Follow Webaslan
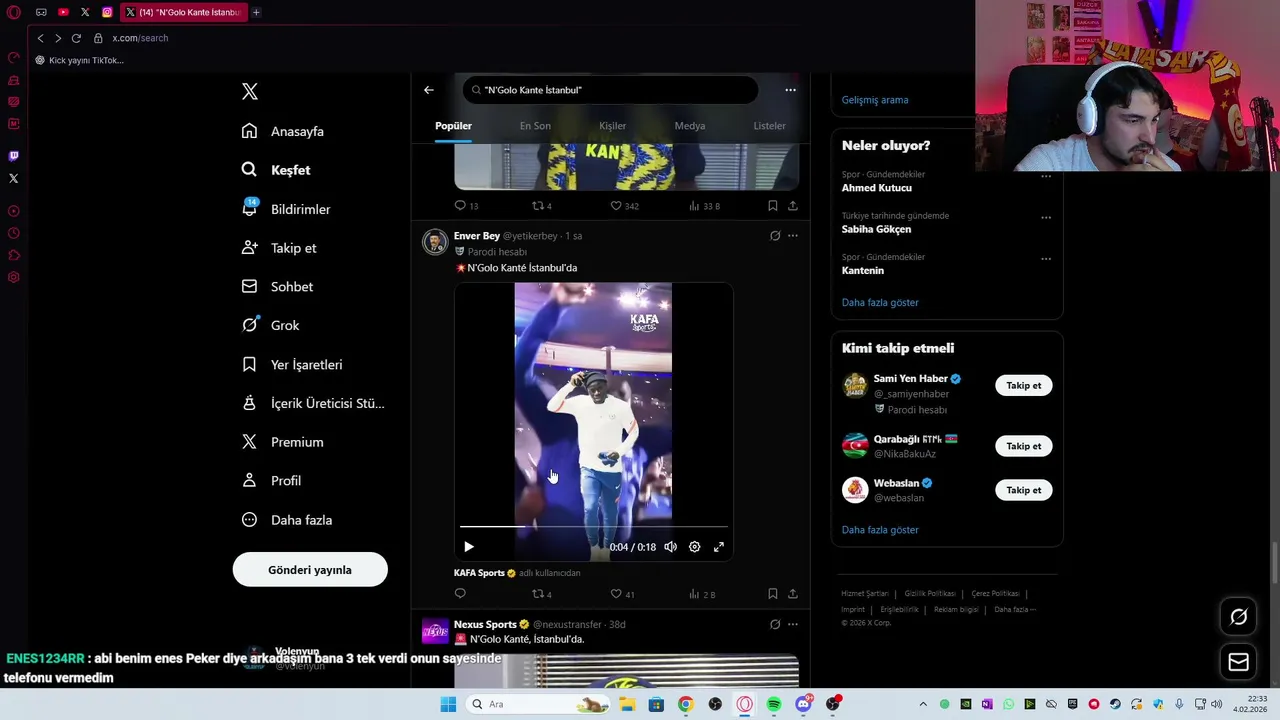 pos(1023,490)
